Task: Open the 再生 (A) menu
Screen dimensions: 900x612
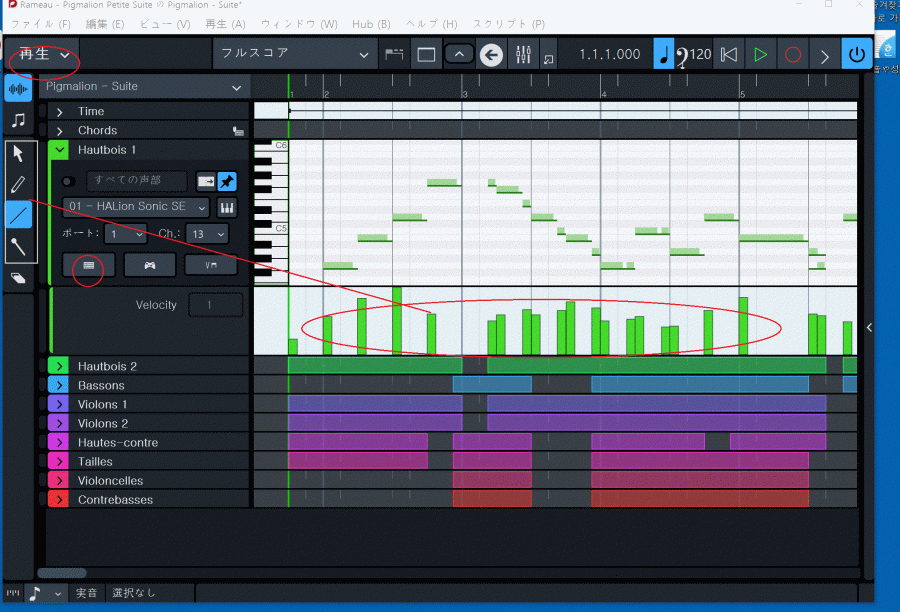Action: click(225, 24)
